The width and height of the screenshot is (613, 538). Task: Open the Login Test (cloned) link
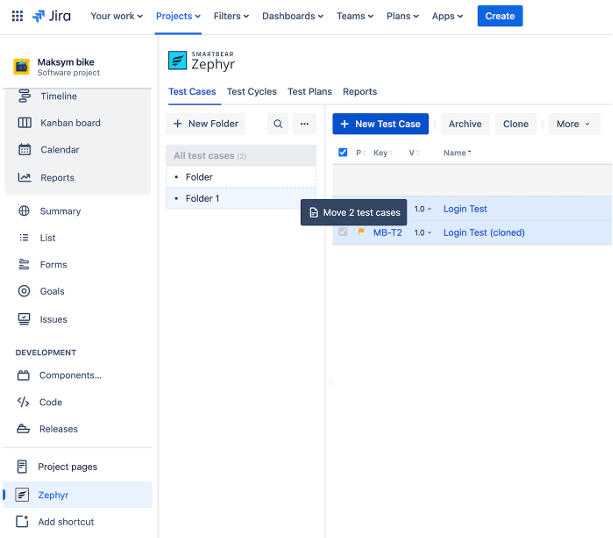pyautogui.click(x=483, y=232)
